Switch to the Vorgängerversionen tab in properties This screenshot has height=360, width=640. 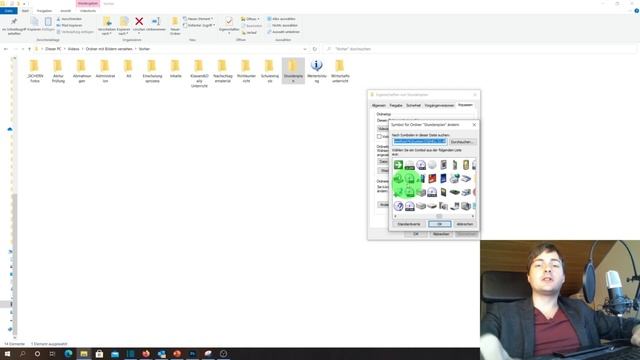(439, 105)
